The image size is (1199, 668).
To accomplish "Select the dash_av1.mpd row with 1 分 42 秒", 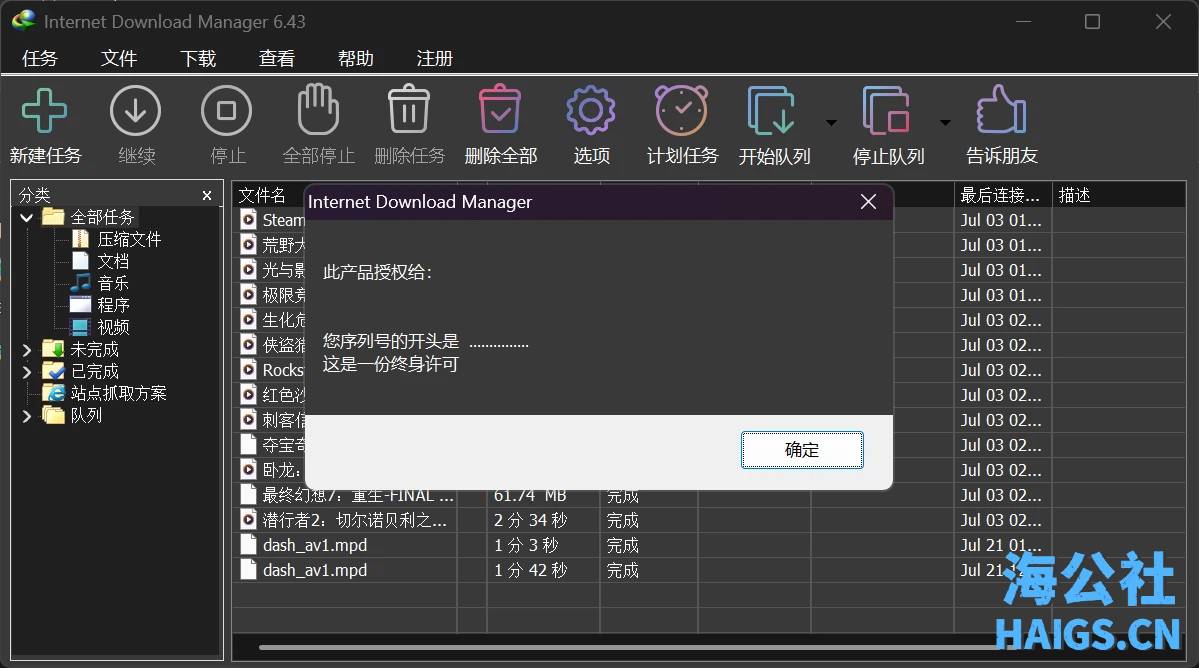I will click(x=315, y=570).
